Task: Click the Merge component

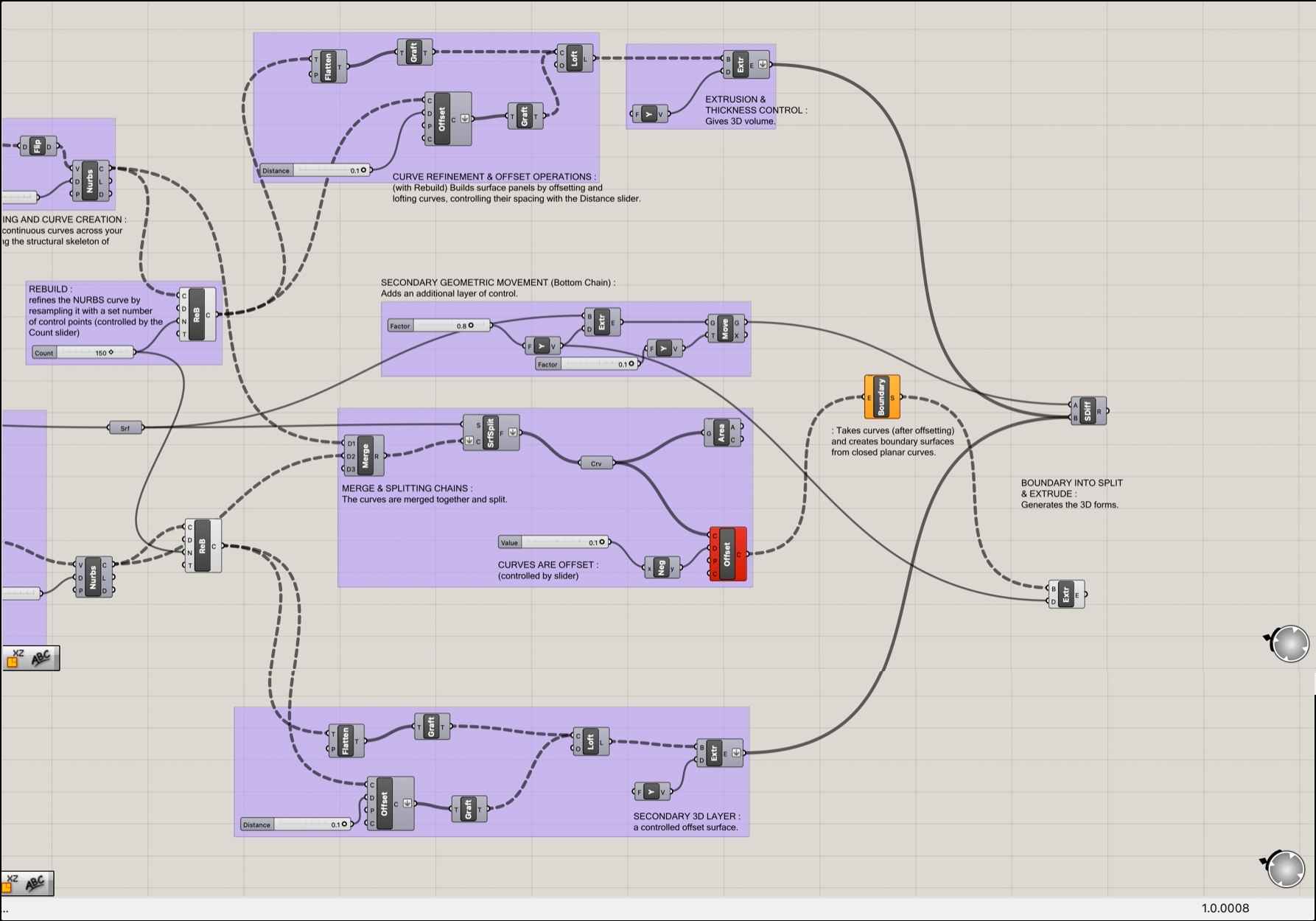Action: [x=365, y=456]
